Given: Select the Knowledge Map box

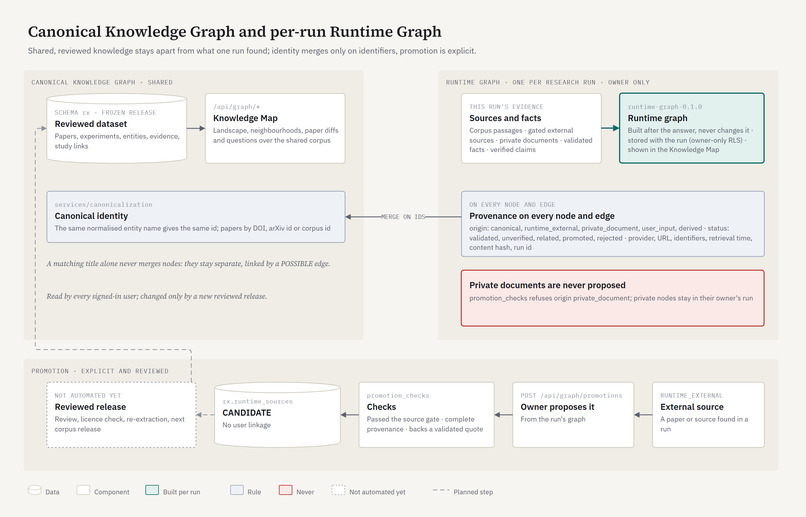Looking at the screenshot, I should (x=275, y=128).
